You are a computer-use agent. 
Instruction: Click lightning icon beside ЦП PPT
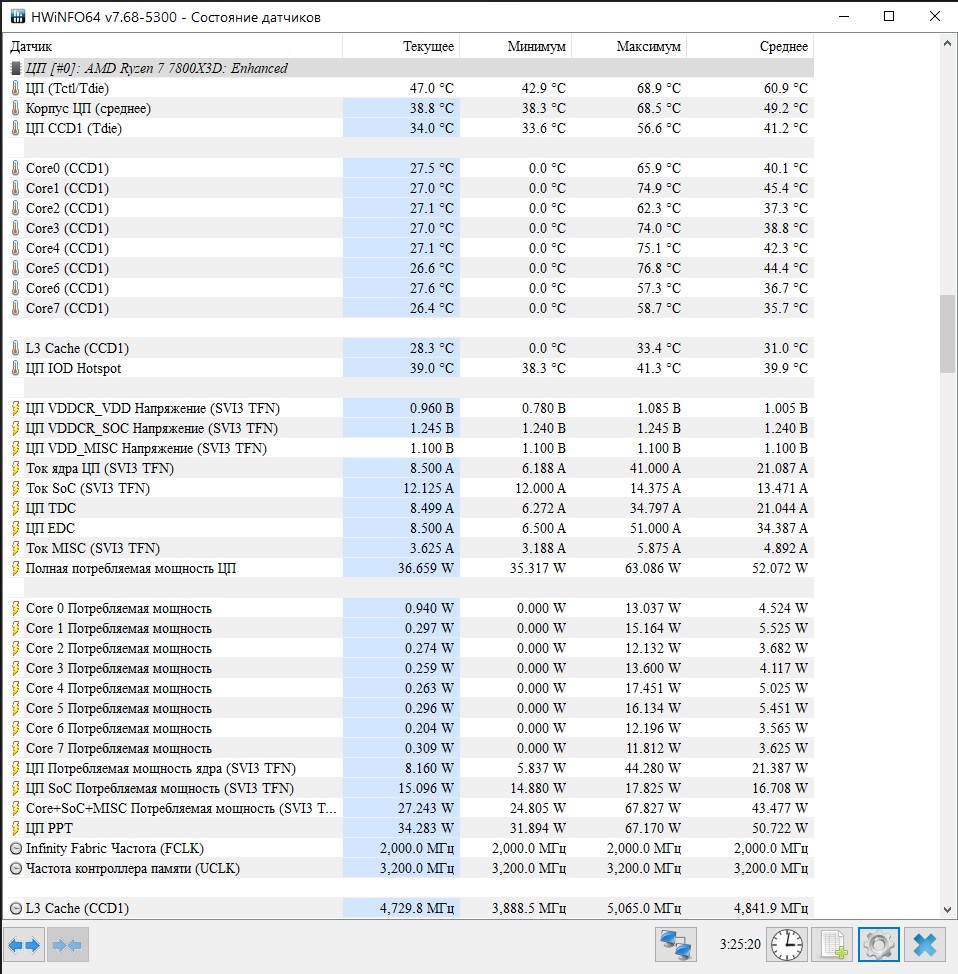[16, 828]
